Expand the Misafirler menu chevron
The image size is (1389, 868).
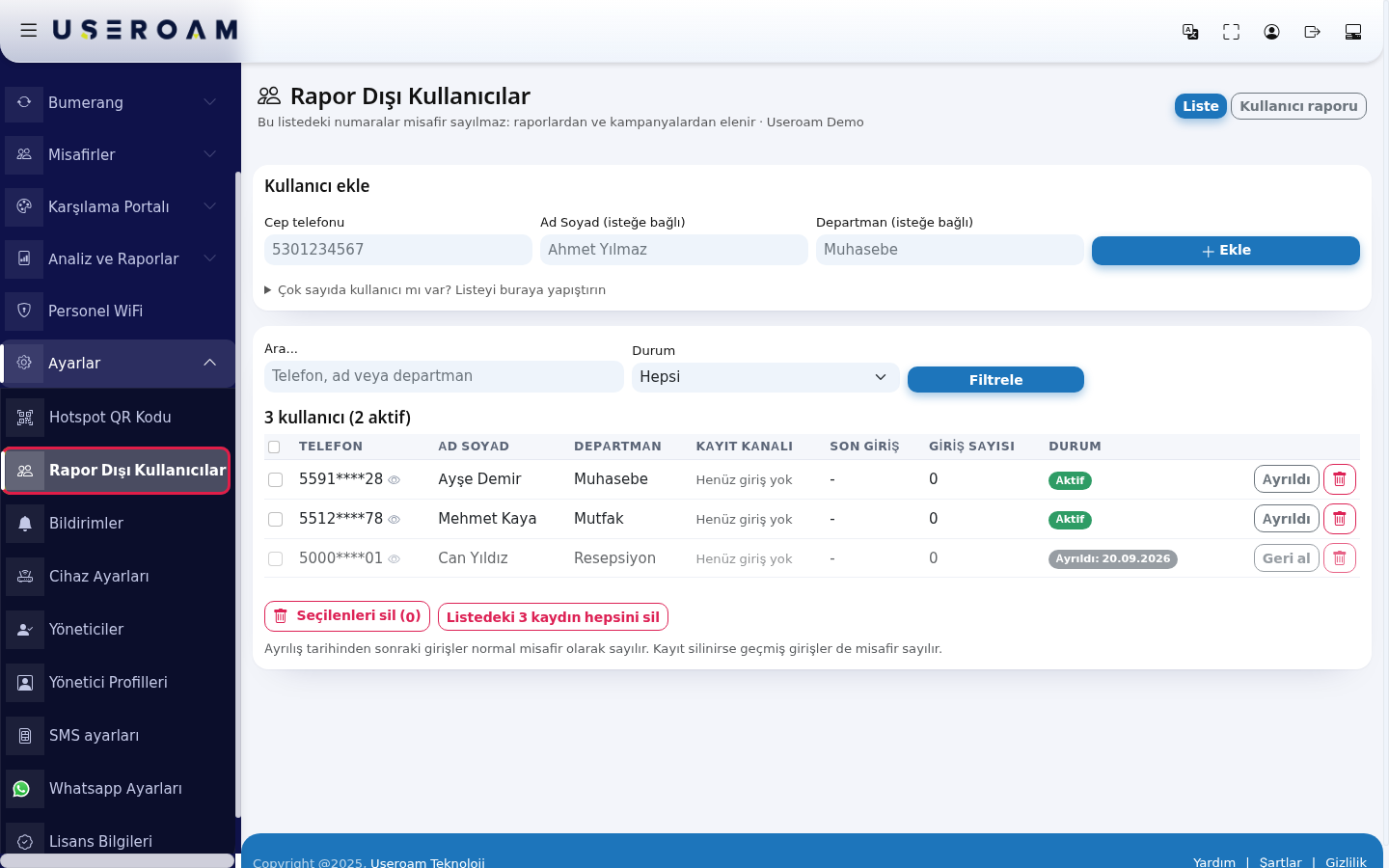click(210, 154)
